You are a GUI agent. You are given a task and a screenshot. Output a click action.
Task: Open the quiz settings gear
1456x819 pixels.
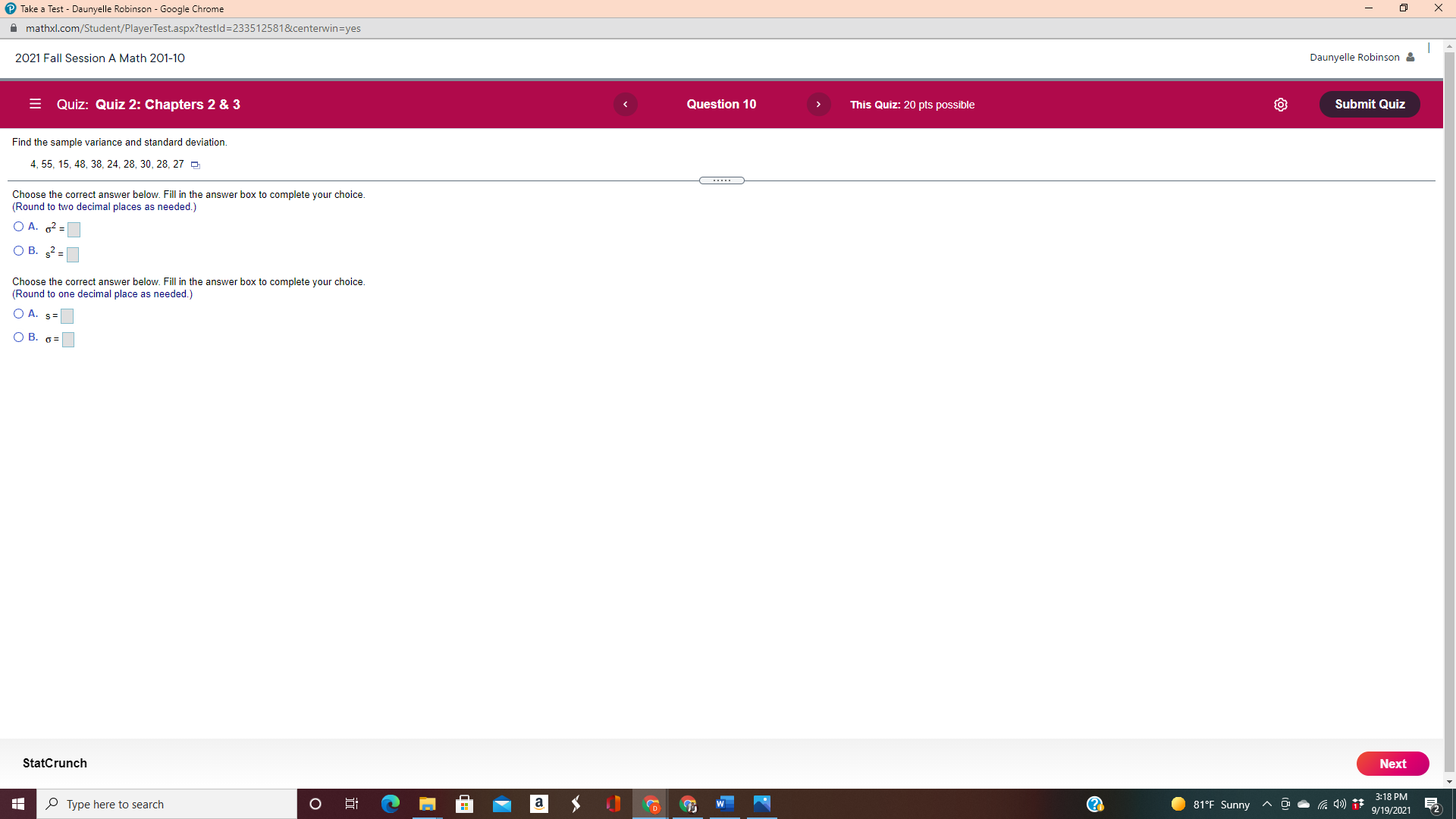[x=1281, y=105]
